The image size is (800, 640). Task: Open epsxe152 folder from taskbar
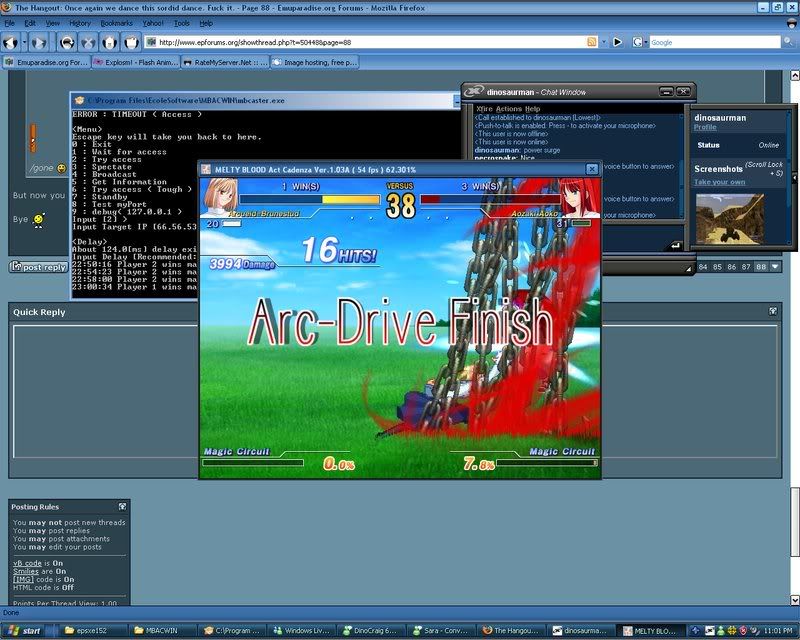click(x=92, y=631)
